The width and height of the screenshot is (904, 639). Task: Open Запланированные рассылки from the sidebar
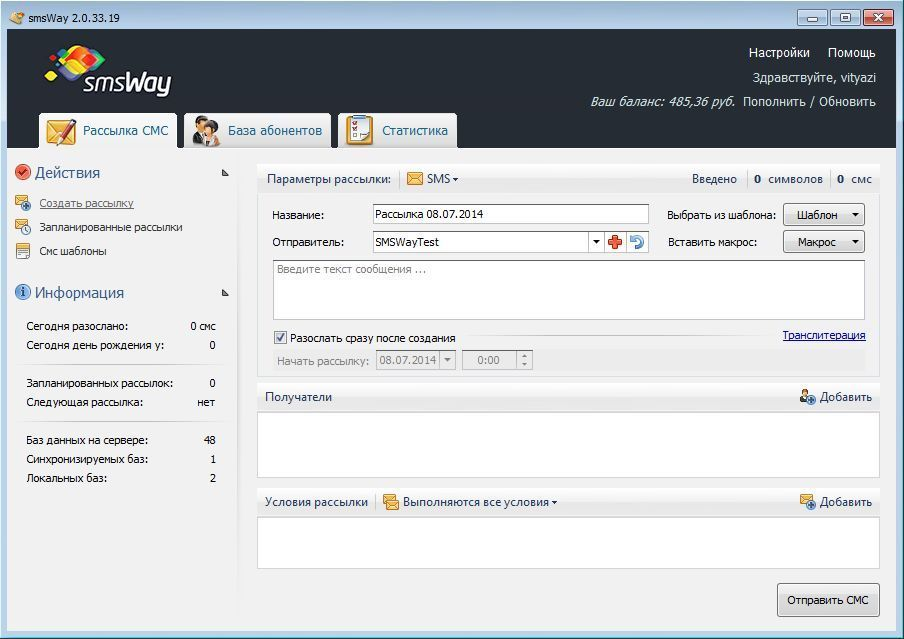tap(110, 227)
